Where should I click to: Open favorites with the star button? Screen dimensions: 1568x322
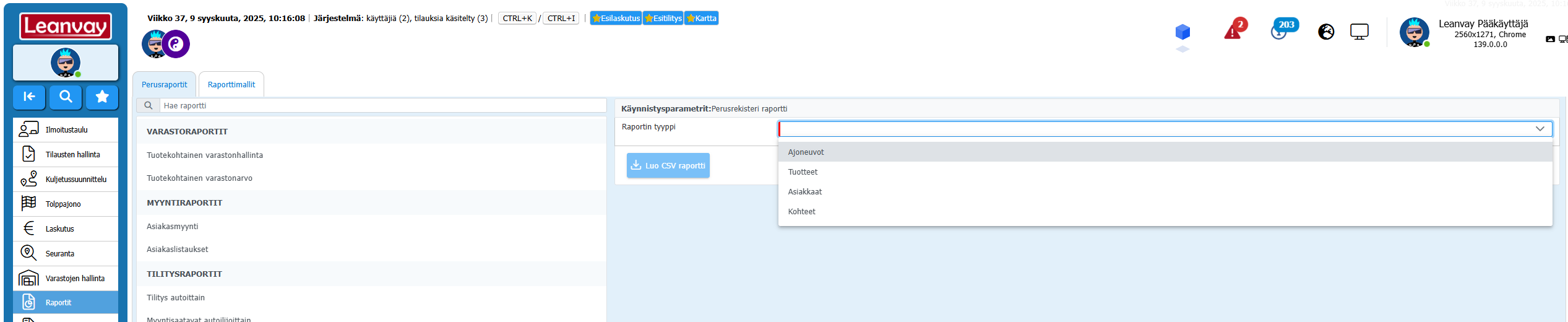point(102,97)
